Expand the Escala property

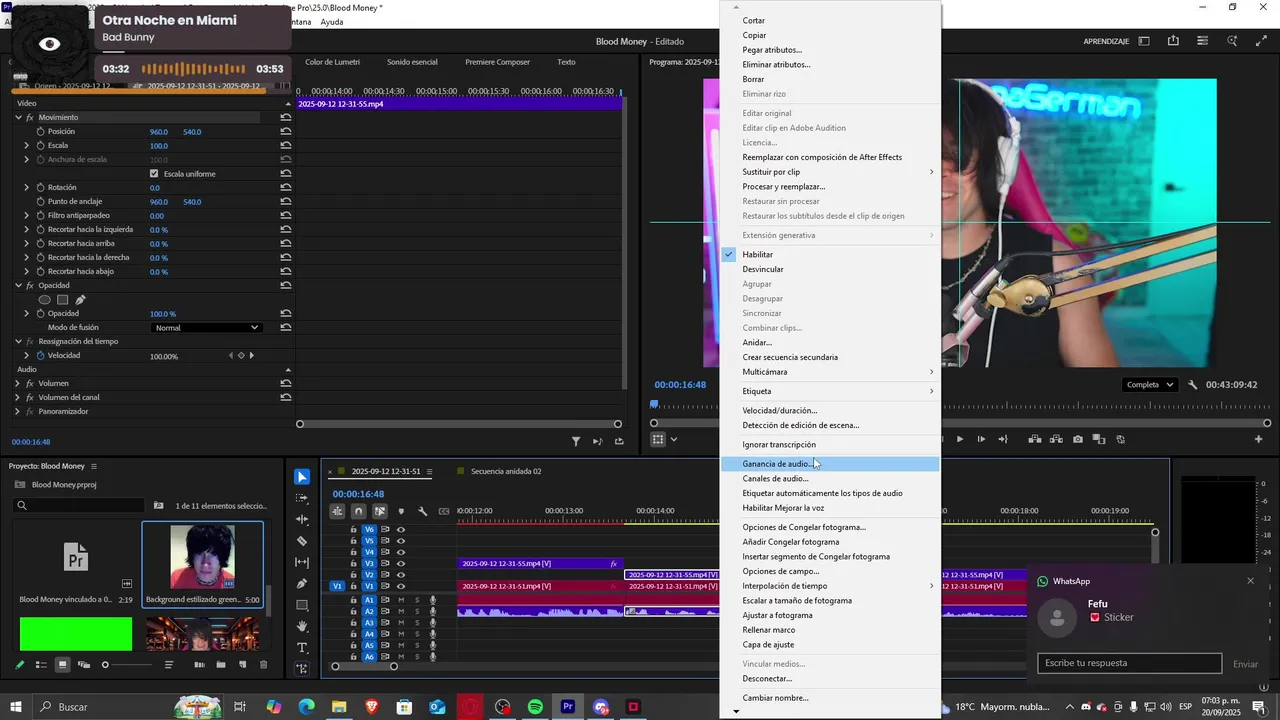pyautogui.click(x=27, y=146)
